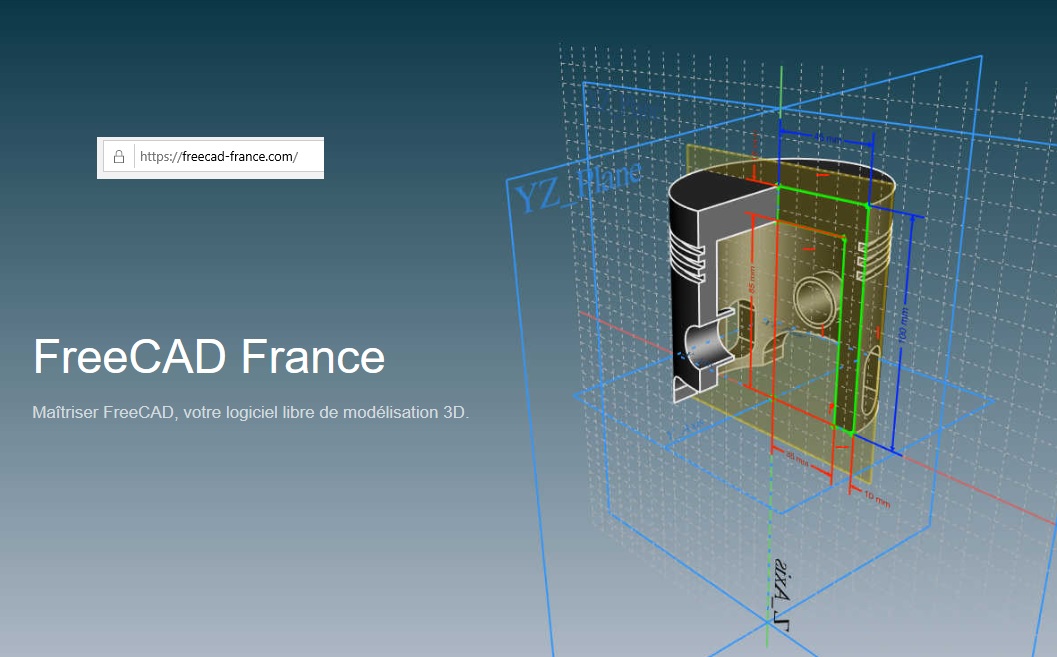Click the padlock icon in address bar

119,157
